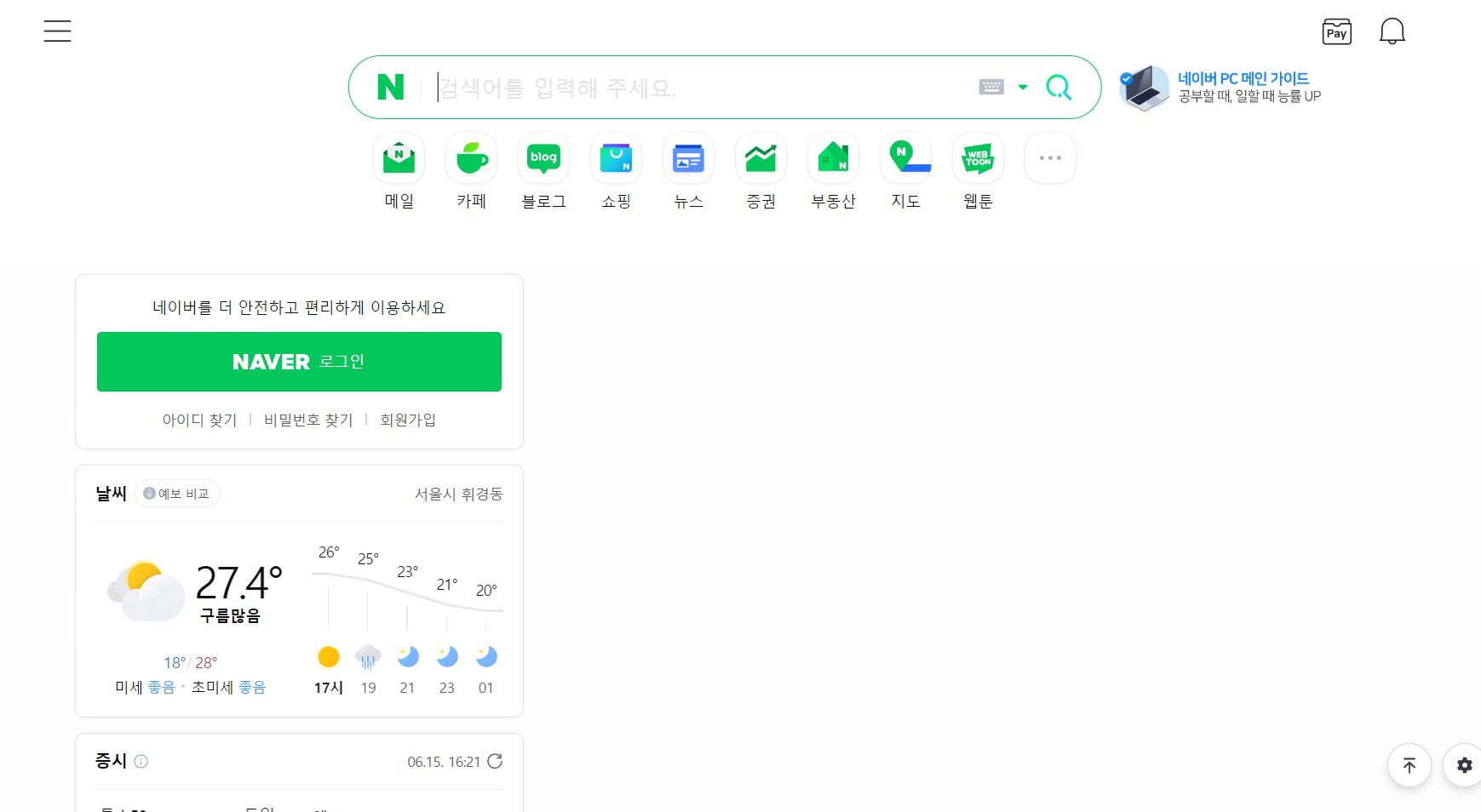Open Naver Pay icon
Image resolution: width=1481 pixels, height=812 pixels.
pyautogui.click(x=1336, y=31)
